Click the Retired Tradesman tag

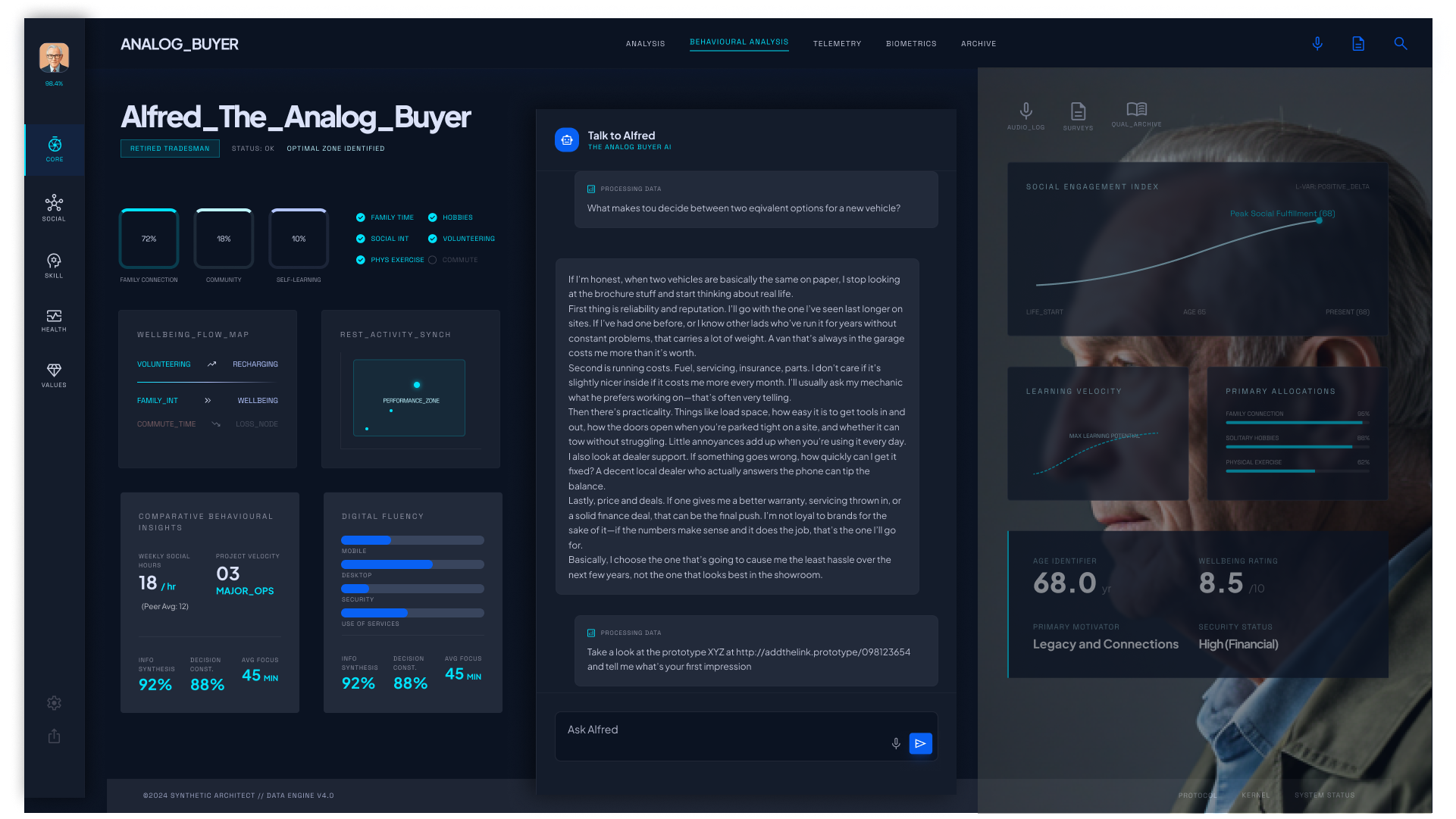pos(170,148)
